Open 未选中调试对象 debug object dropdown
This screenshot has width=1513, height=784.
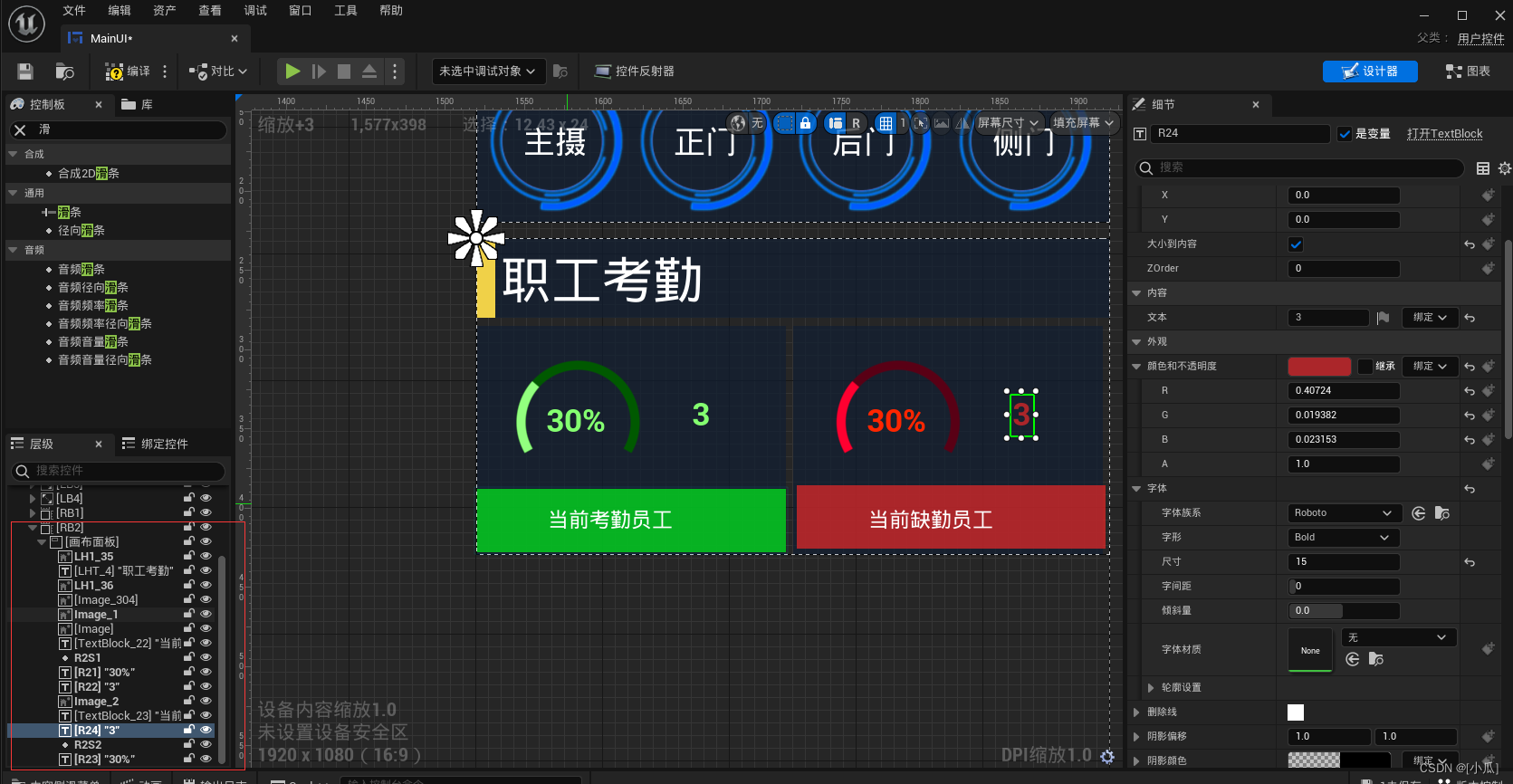coord(487,72)
